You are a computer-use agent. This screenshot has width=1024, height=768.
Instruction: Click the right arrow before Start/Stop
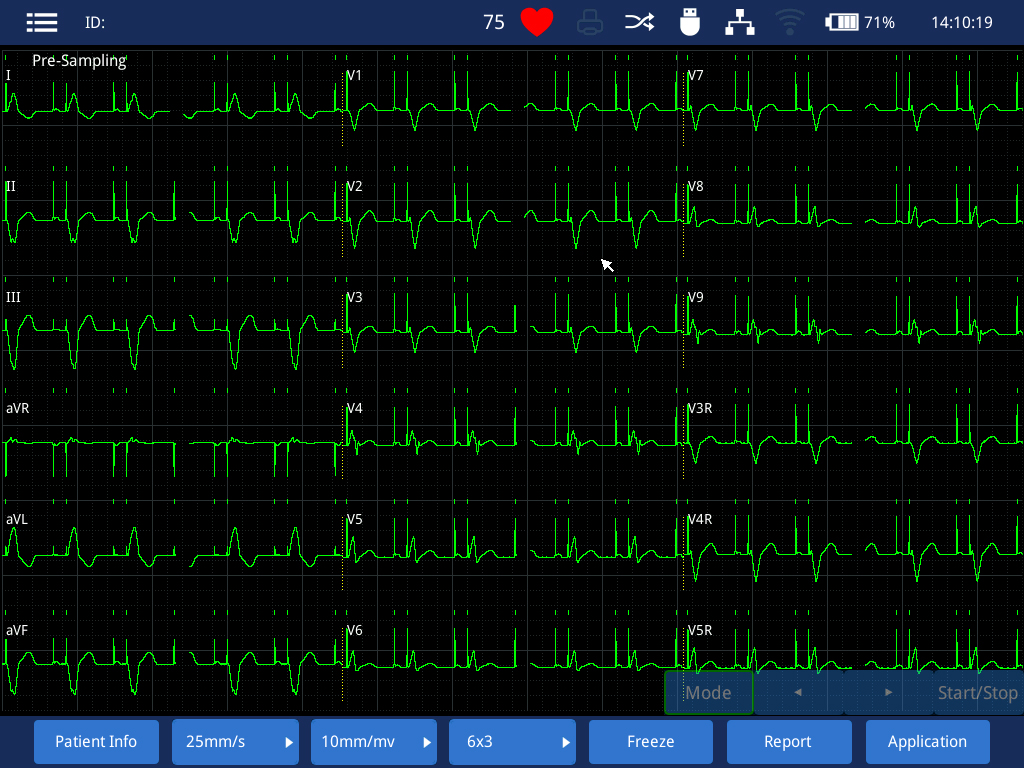tap(888, 692)
